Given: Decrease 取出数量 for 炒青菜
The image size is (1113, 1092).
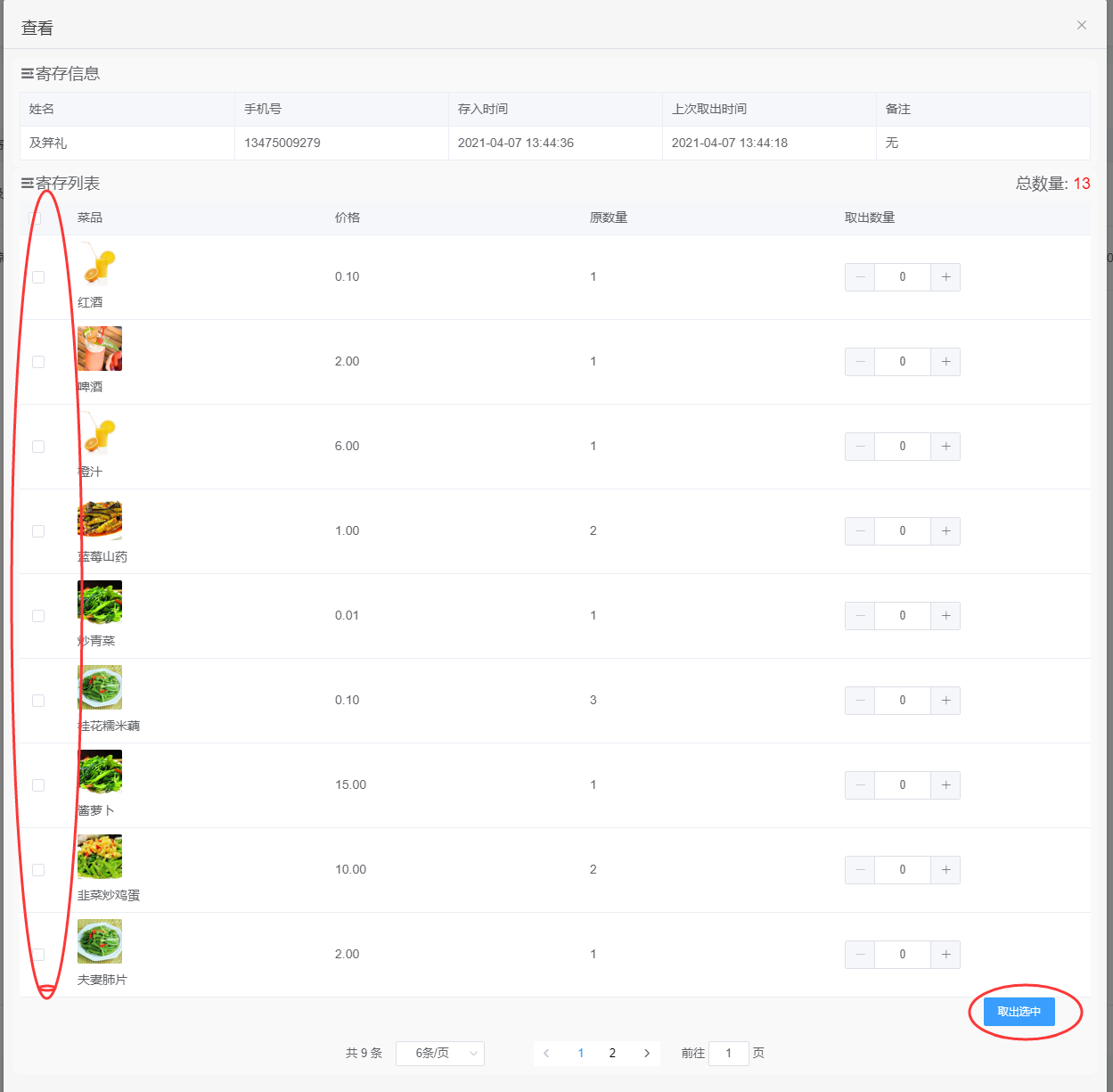Looking at the screenshot, I should coord(860,616).
